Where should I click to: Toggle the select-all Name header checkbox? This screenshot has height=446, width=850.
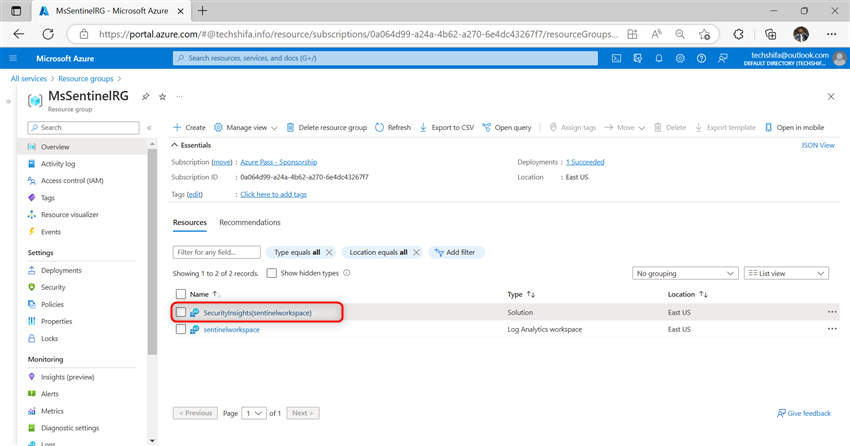[x=181, y=294]
